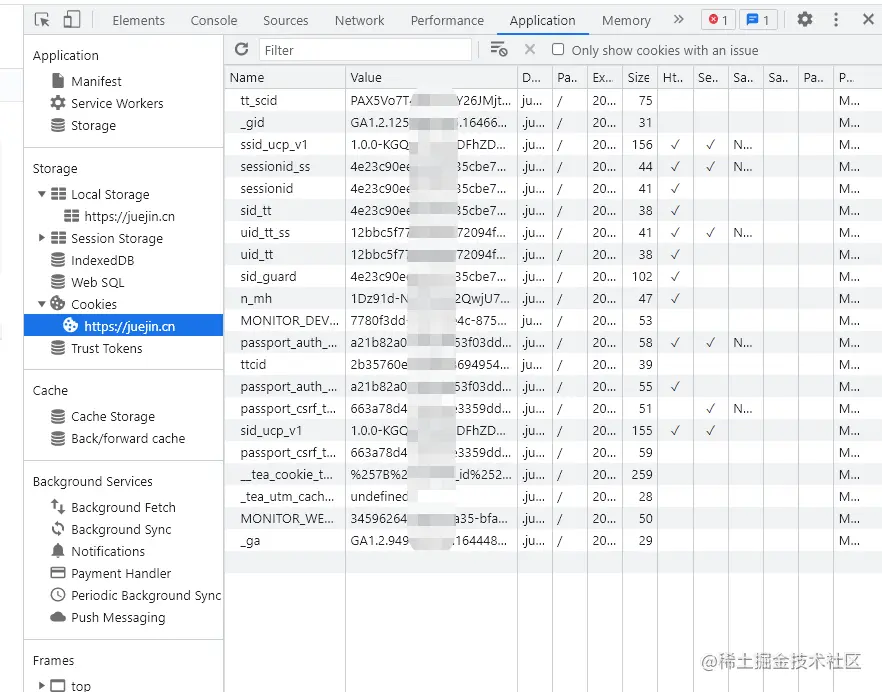Viewport: 882px width, 692px height.
Task: Activate the inspect element picker icon
Action: (x=42, y=20)
